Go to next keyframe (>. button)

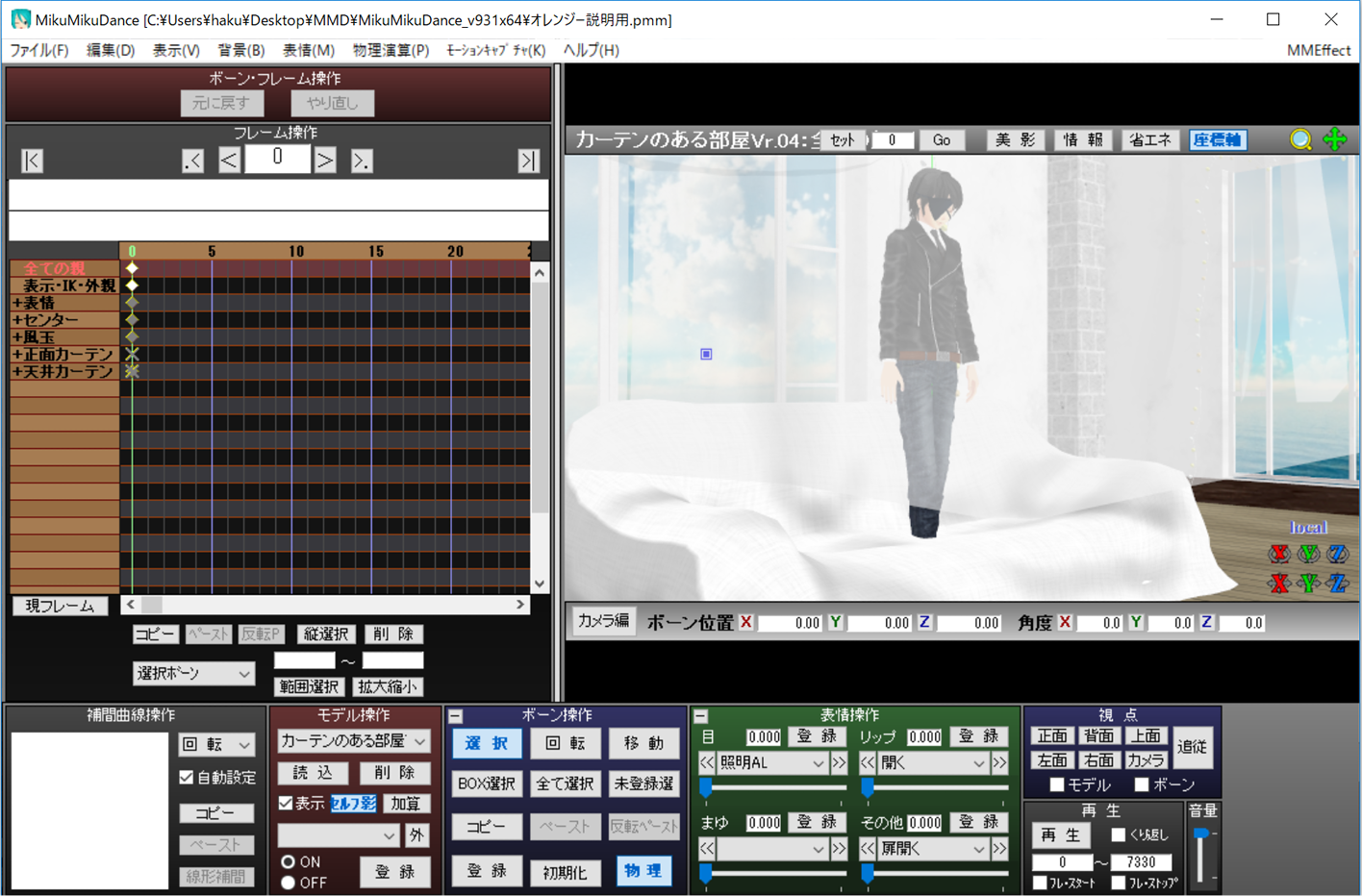pyautogui.click(x=361, y=161)
